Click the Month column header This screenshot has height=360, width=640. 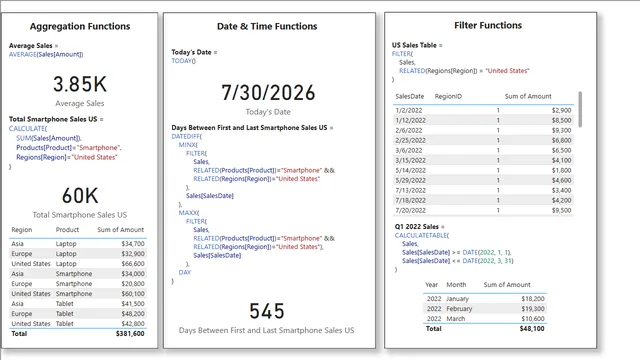pyautogui.click(x=456, y=285)
